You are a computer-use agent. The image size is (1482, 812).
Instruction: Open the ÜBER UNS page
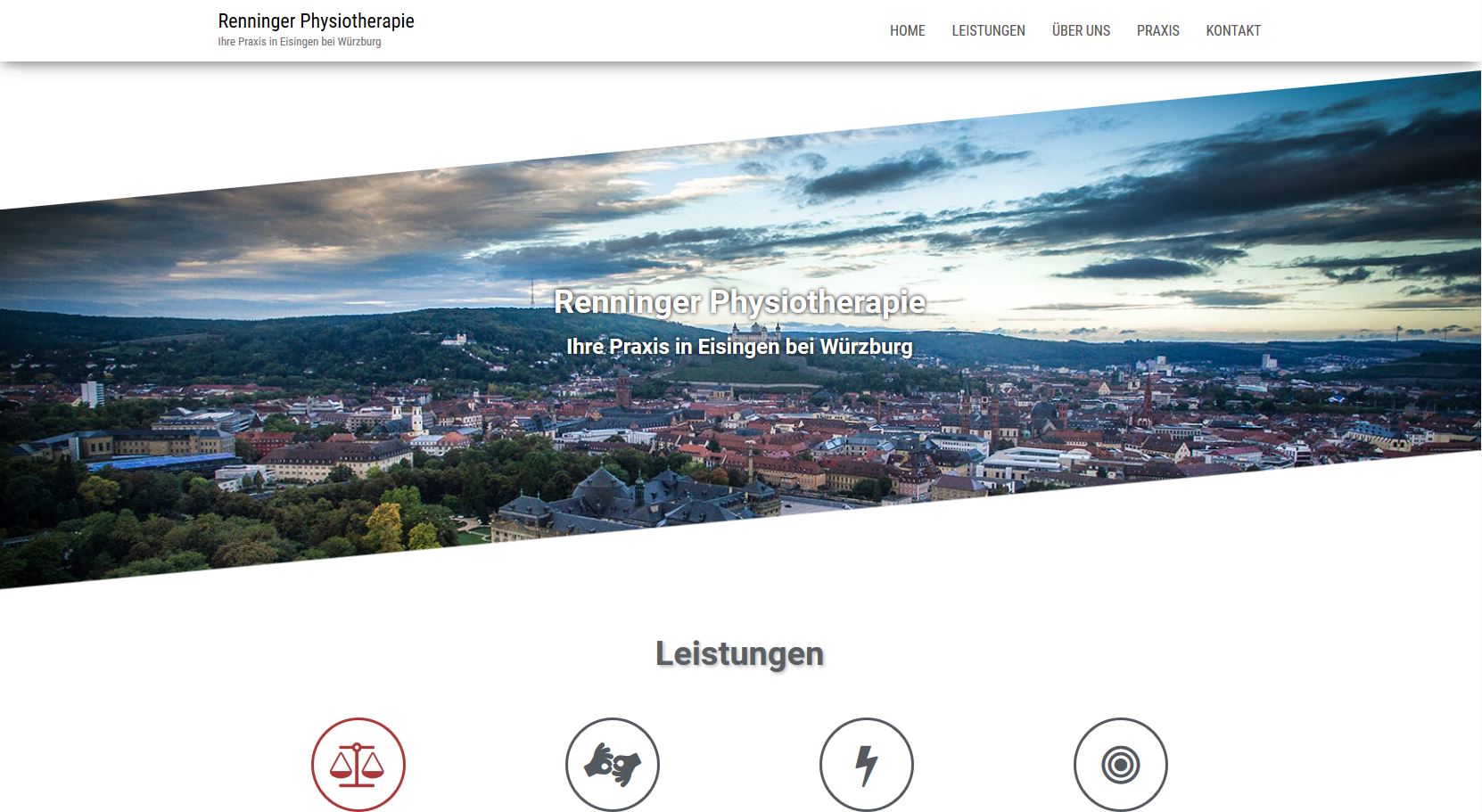tap(1081, 30)
